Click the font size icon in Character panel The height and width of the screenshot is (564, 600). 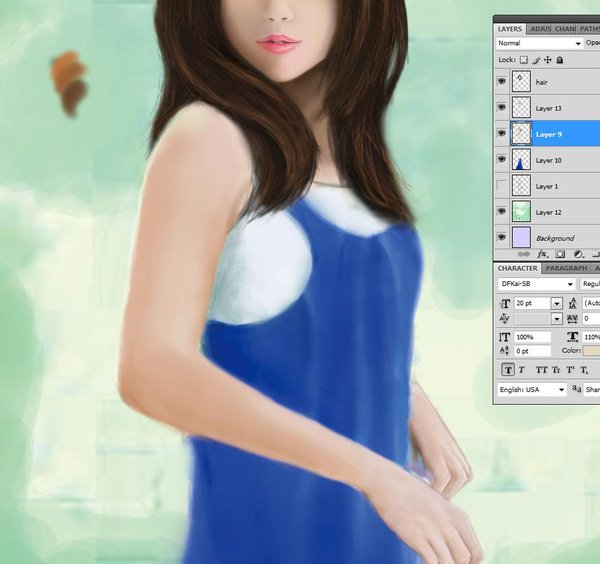[x=505, y=303]
